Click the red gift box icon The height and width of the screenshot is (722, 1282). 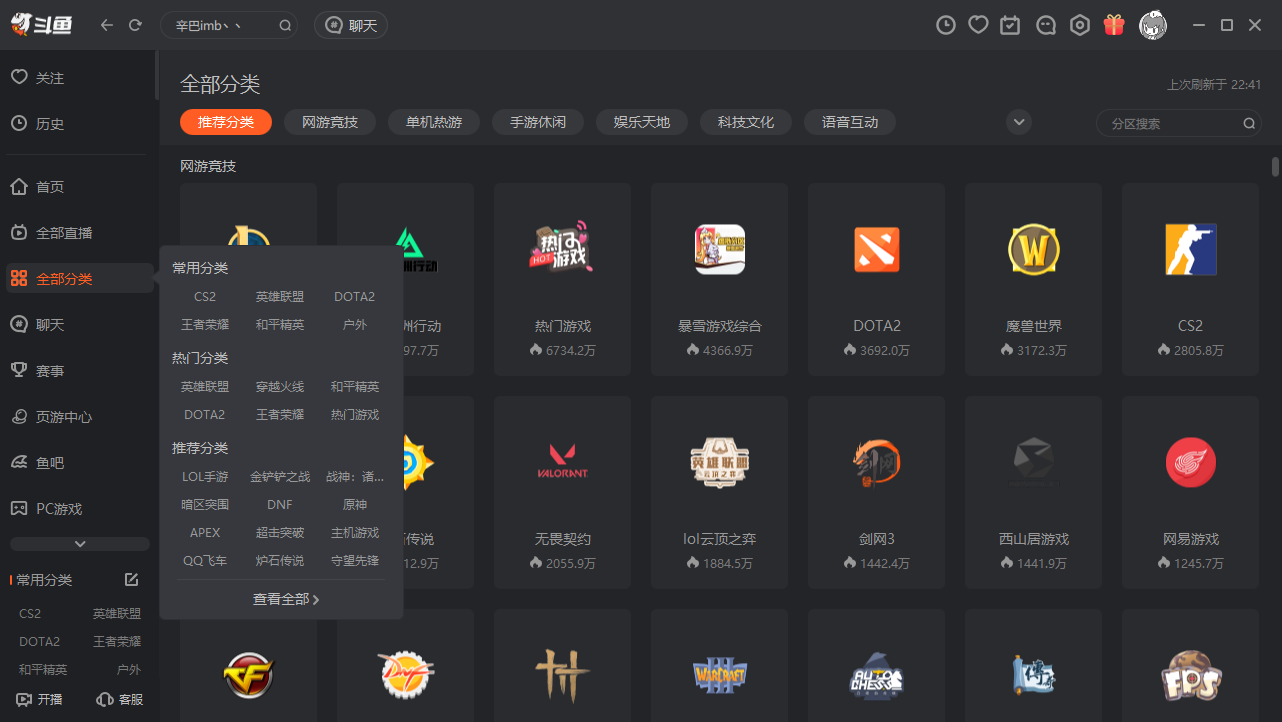coord(1114,25)
